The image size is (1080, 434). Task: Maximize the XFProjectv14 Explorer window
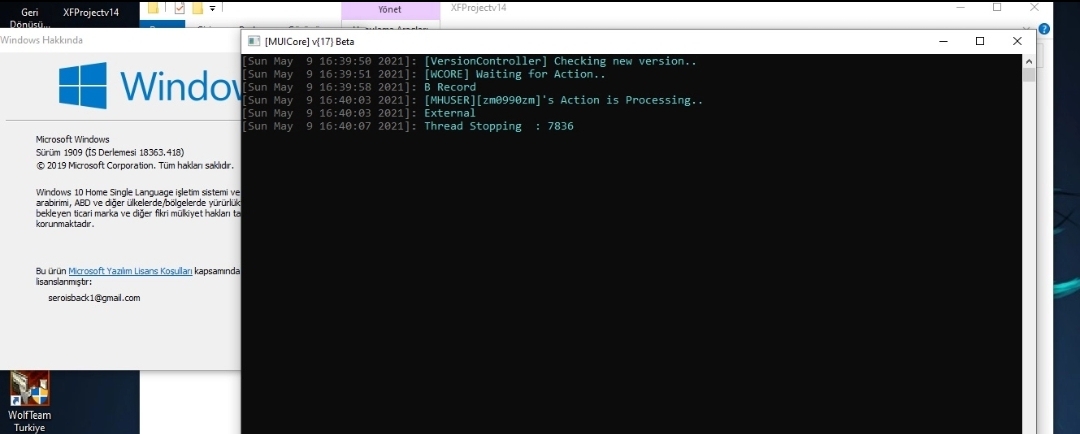pos(997,8)
